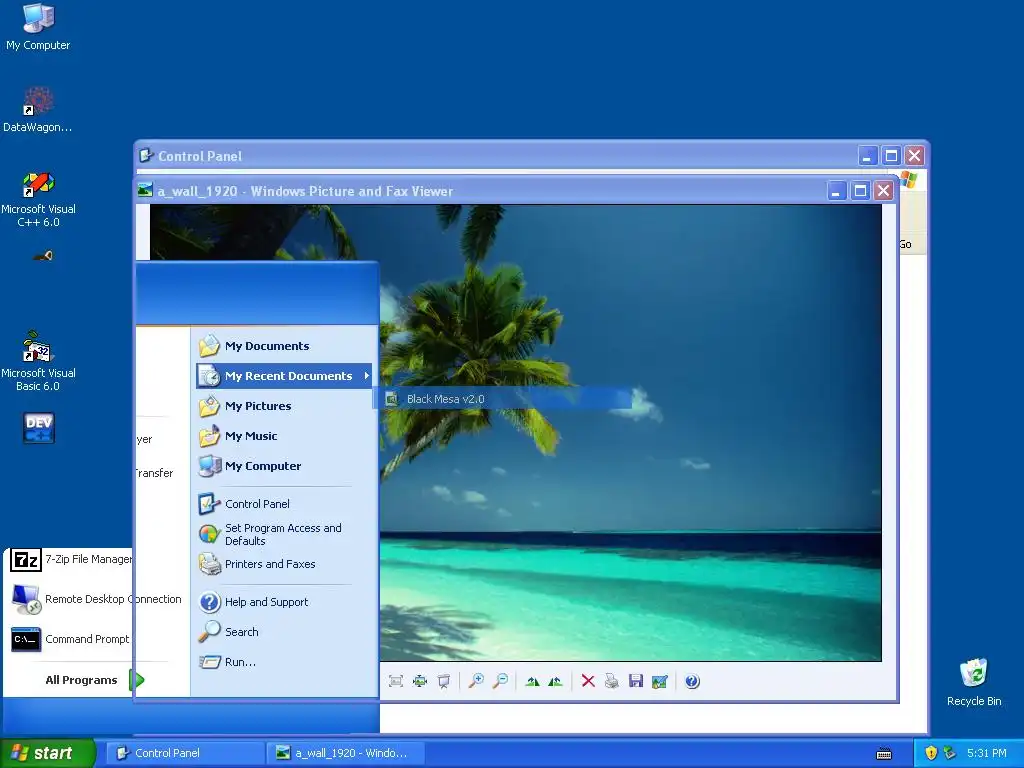Viewport: 1024px width, 768px height.
Task: Close the Picture and Fax Viewer window
Action: click(x=884, y=191)
